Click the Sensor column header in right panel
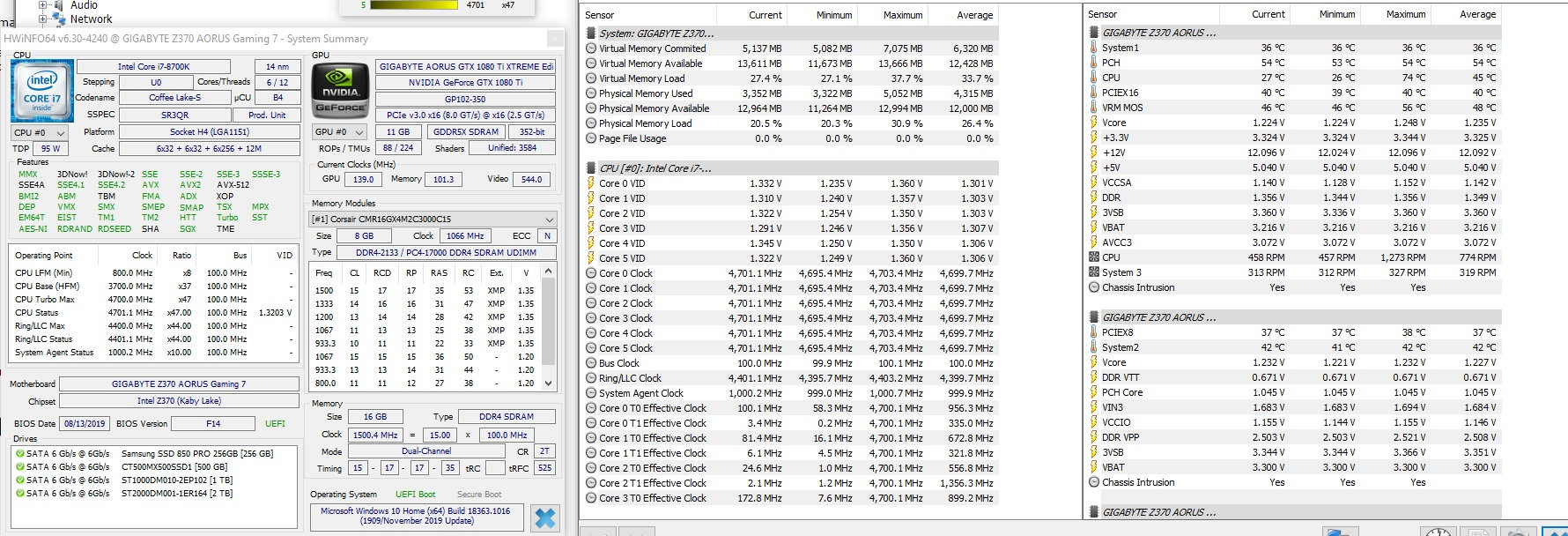Viewport: 1568px width, 536px height. click(1150, 14)
